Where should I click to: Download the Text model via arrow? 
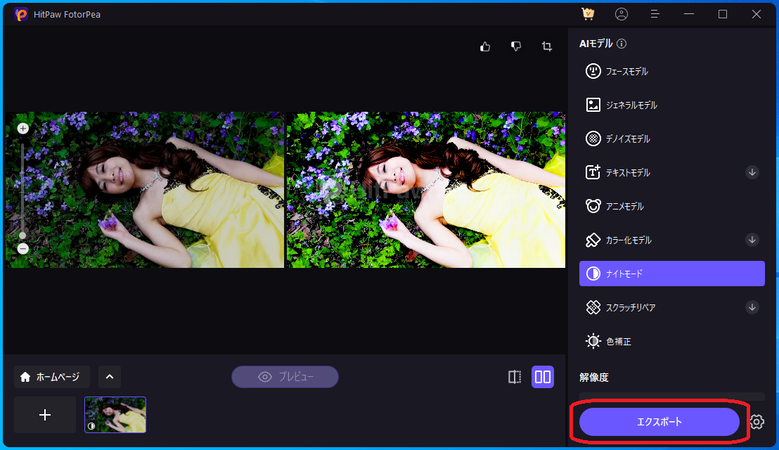pyautogui.click(x=752, y=172)
